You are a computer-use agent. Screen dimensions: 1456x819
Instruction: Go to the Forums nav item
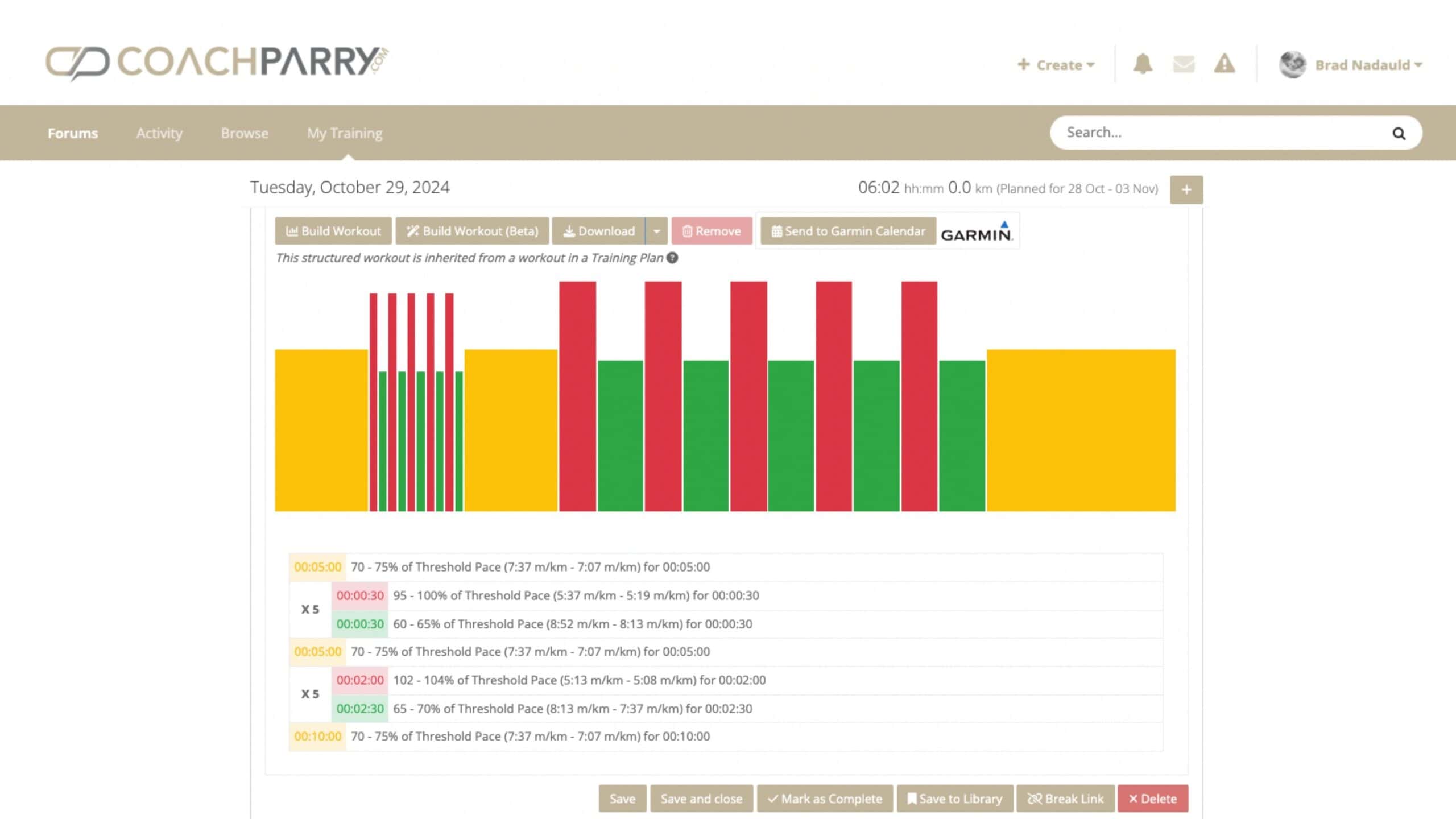click(x=73, y=133)
